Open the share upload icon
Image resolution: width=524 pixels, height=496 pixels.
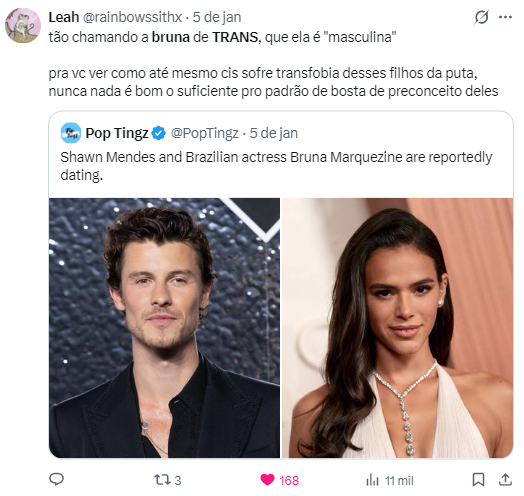tap(505, 480)
